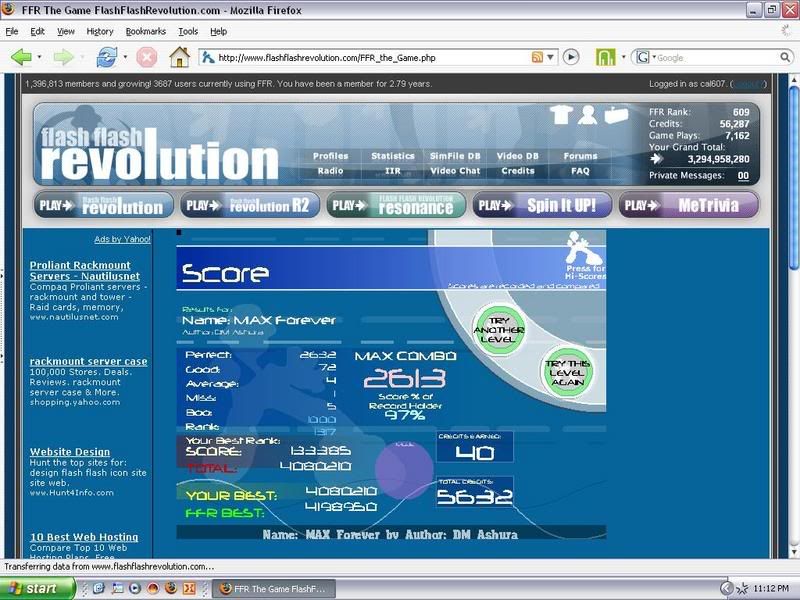Click the RSS feed icon in address bar

(x=537, y=57)
